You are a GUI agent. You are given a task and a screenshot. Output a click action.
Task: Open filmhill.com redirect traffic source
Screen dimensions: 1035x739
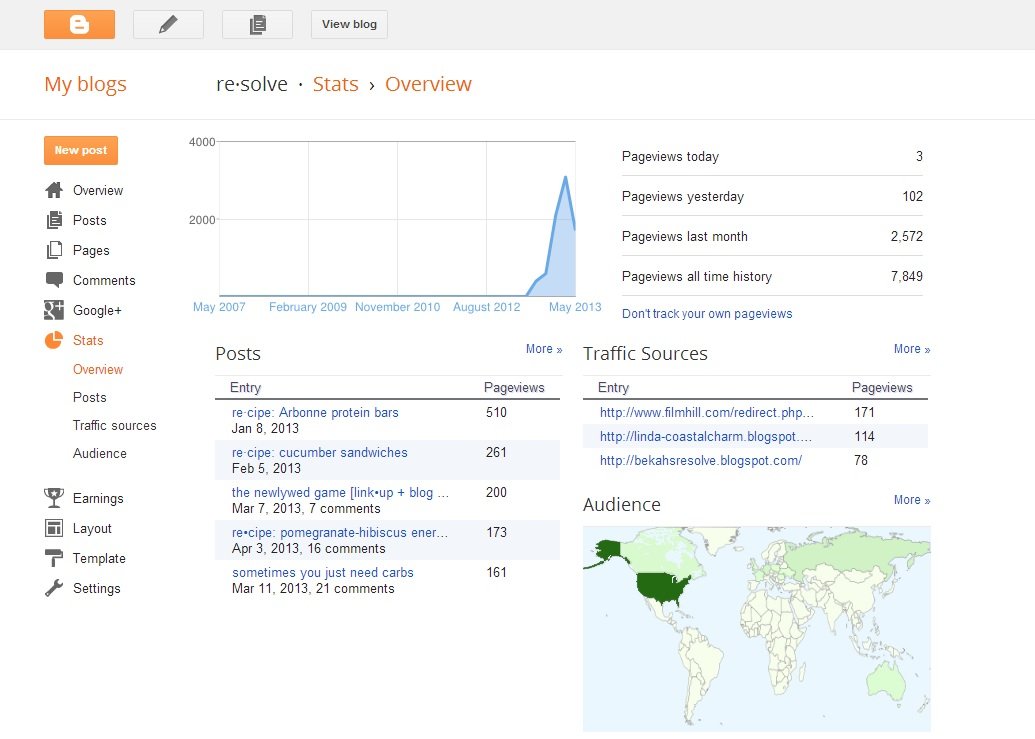(706, 412)
